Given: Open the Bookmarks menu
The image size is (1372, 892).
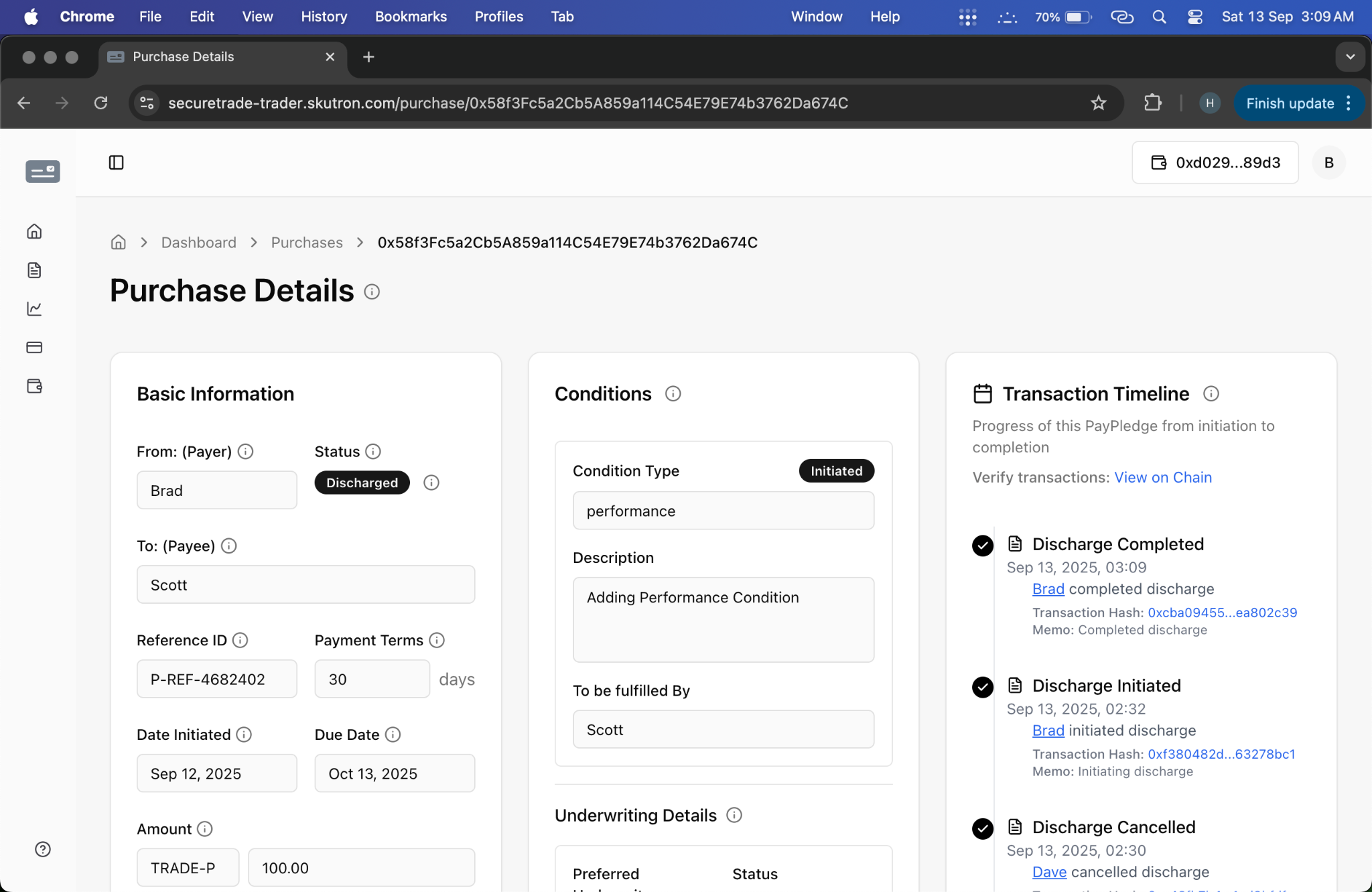Looking at the screenshot, I should click(411, 17).
